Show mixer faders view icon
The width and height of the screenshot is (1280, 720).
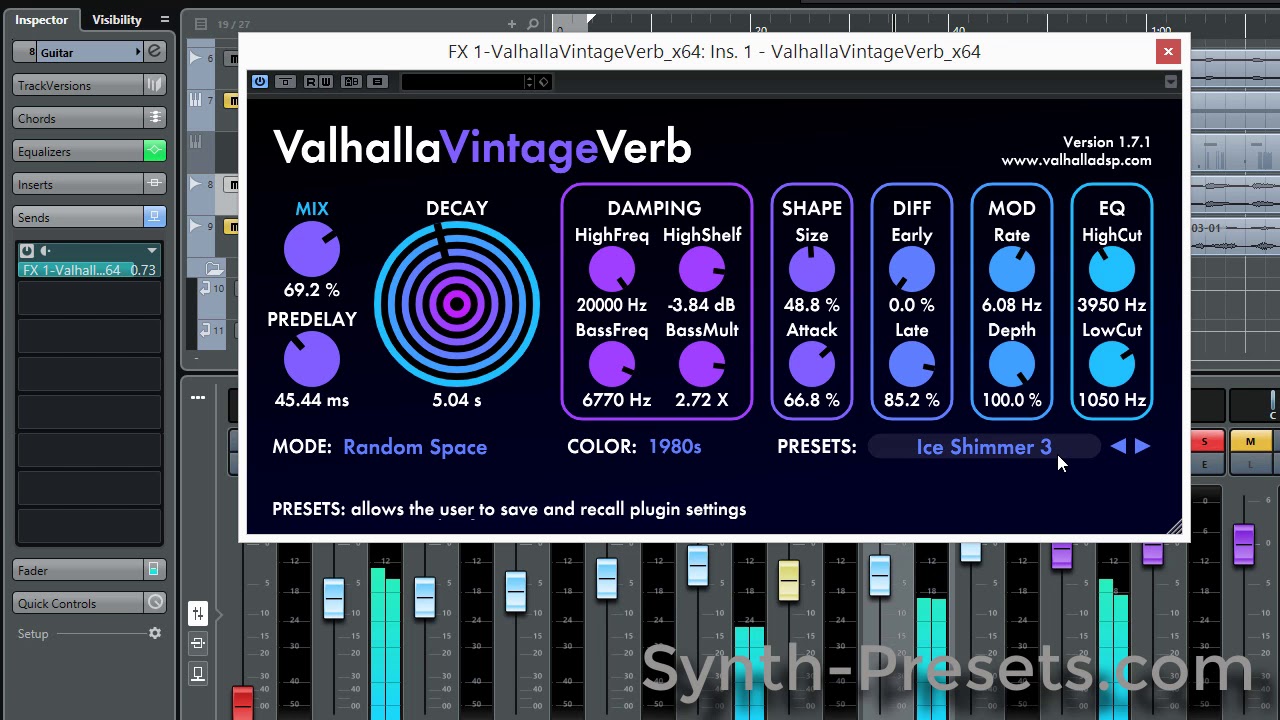pyautogui.click(x=198, y=613)
